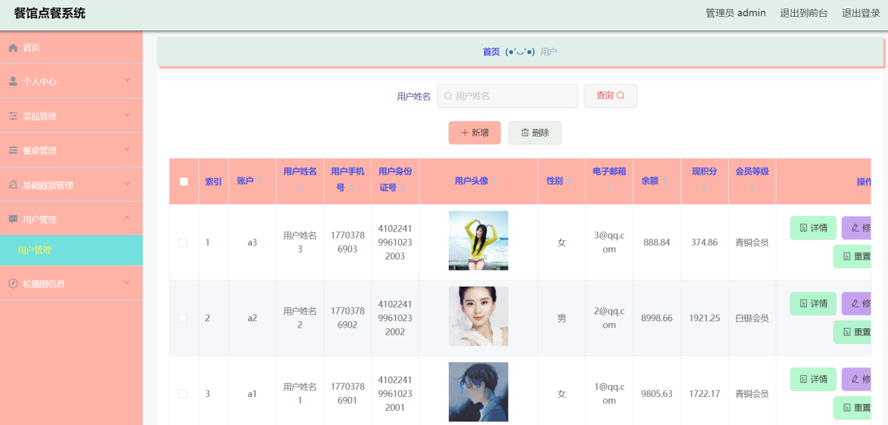Image resolution: width=888 pixels, height=425 pixels.
Task: Click the person icon beside 个人中心
Action: tap(13, 82)
